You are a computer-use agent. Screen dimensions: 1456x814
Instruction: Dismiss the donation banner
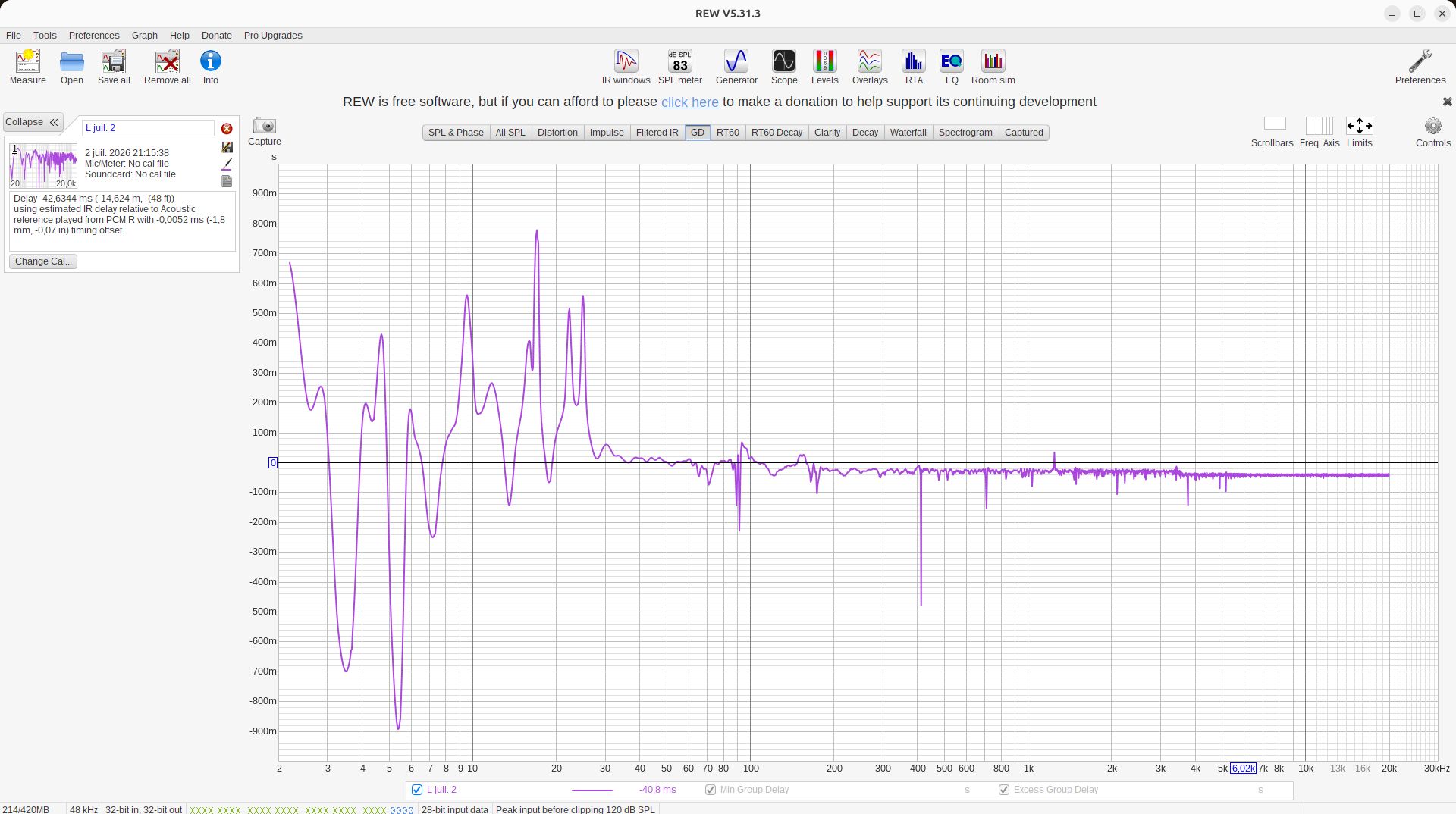point(1447,102)
